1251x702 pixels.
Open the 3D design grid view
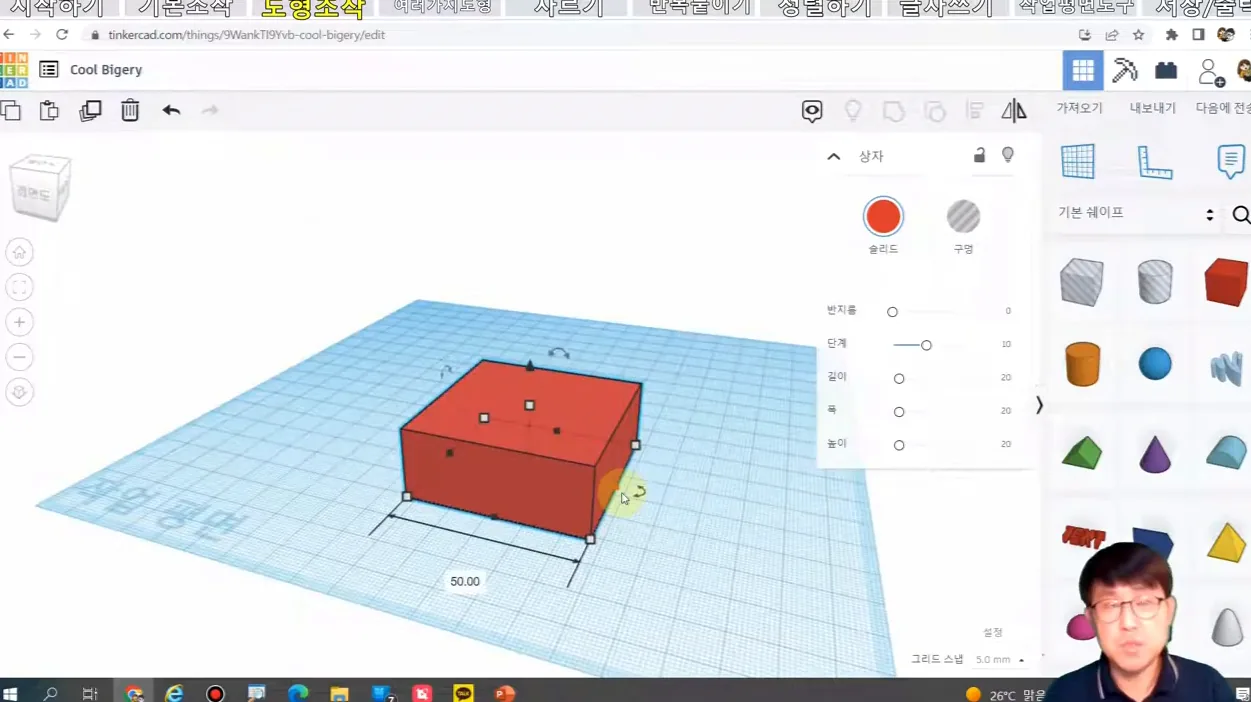tap(1083, 71)
